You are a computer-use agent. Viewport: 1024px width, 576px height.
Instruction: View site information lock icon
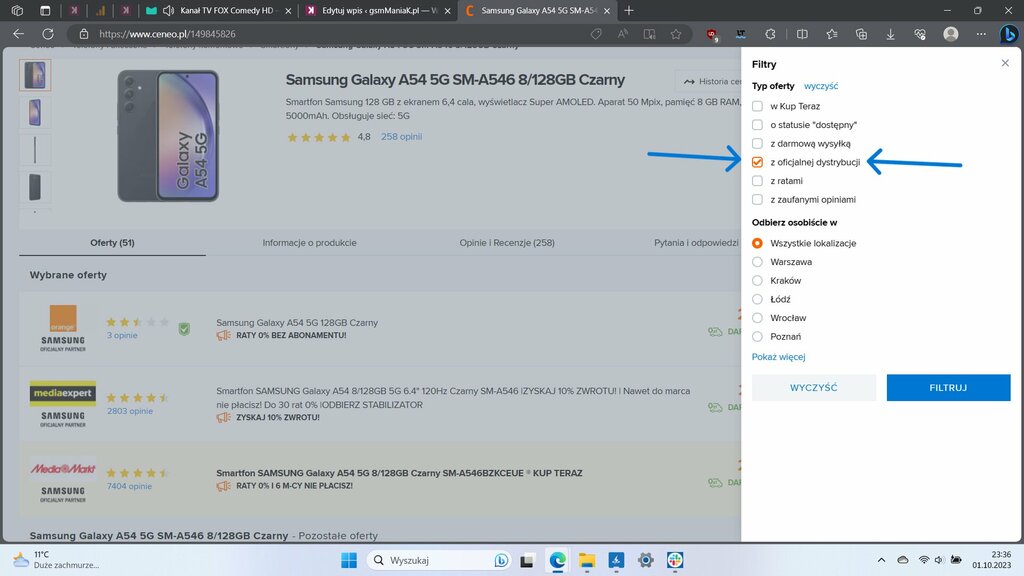[x=84, y=34]
